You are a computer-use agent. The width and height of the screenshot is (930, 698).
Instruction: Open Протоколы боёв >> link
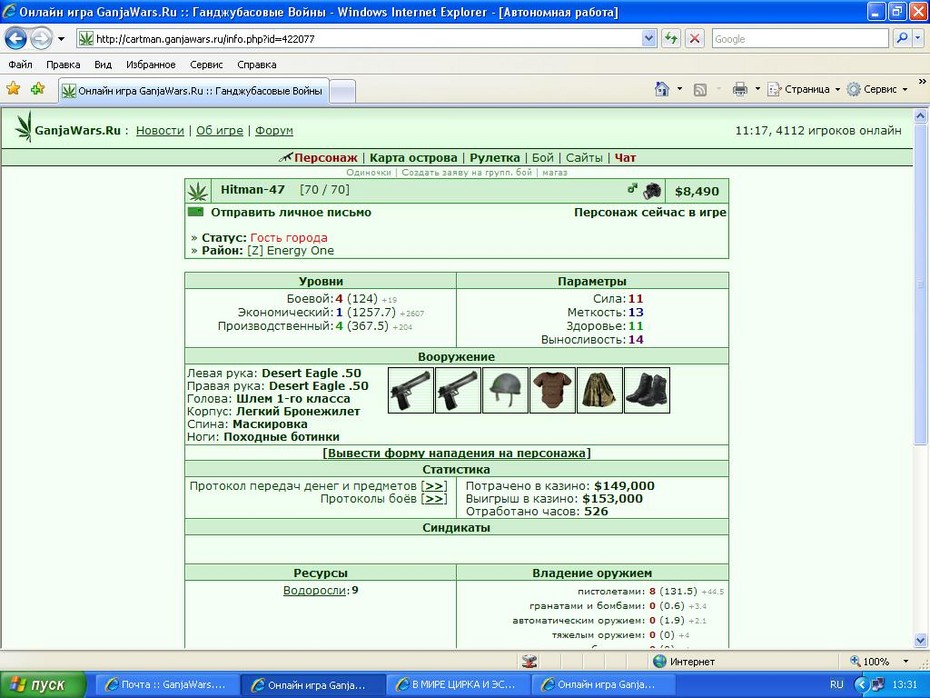(434, 499)
